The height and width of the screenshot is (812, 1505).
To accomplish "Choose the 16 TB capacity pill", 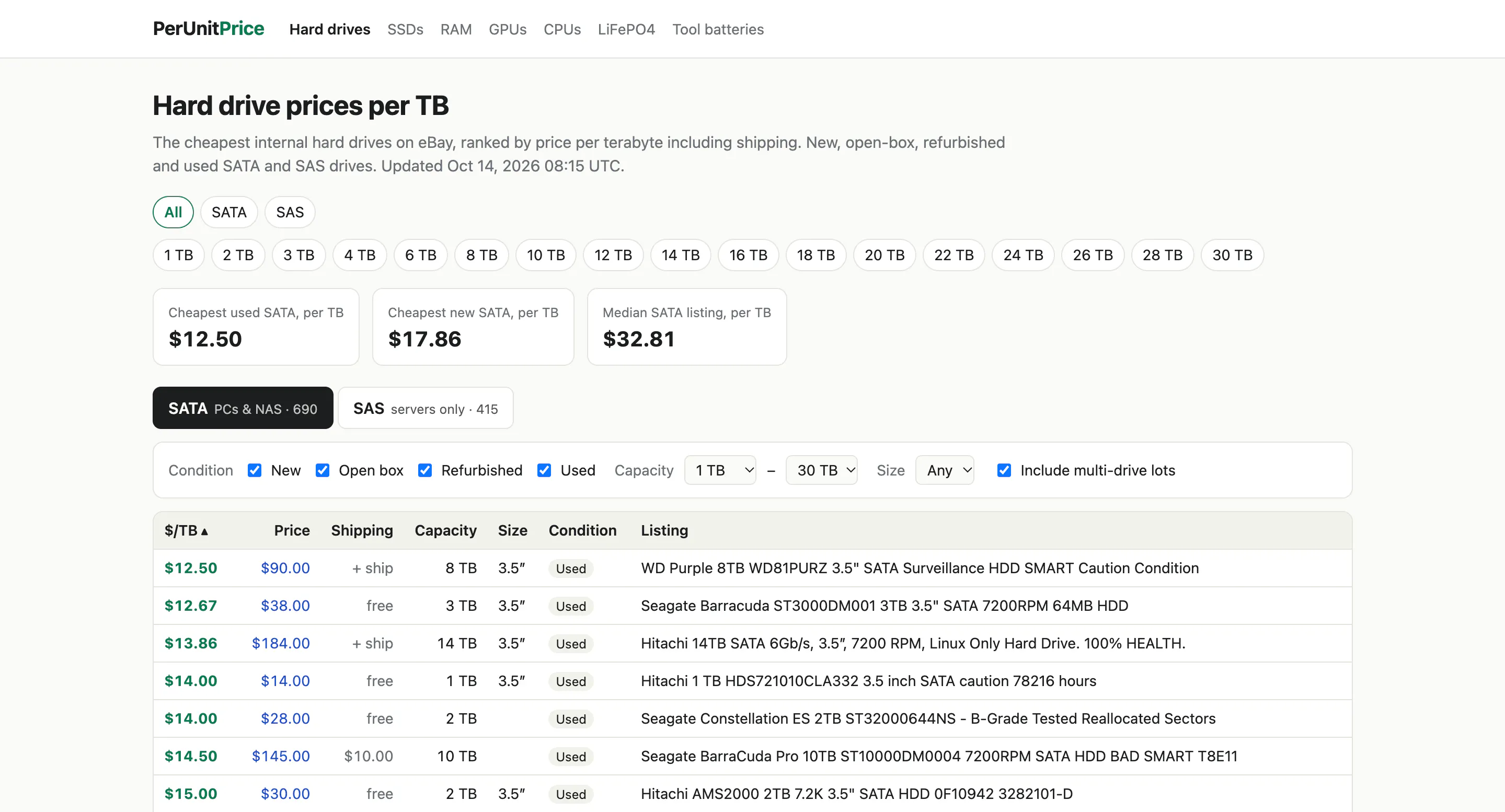I will tap(748, 256).
